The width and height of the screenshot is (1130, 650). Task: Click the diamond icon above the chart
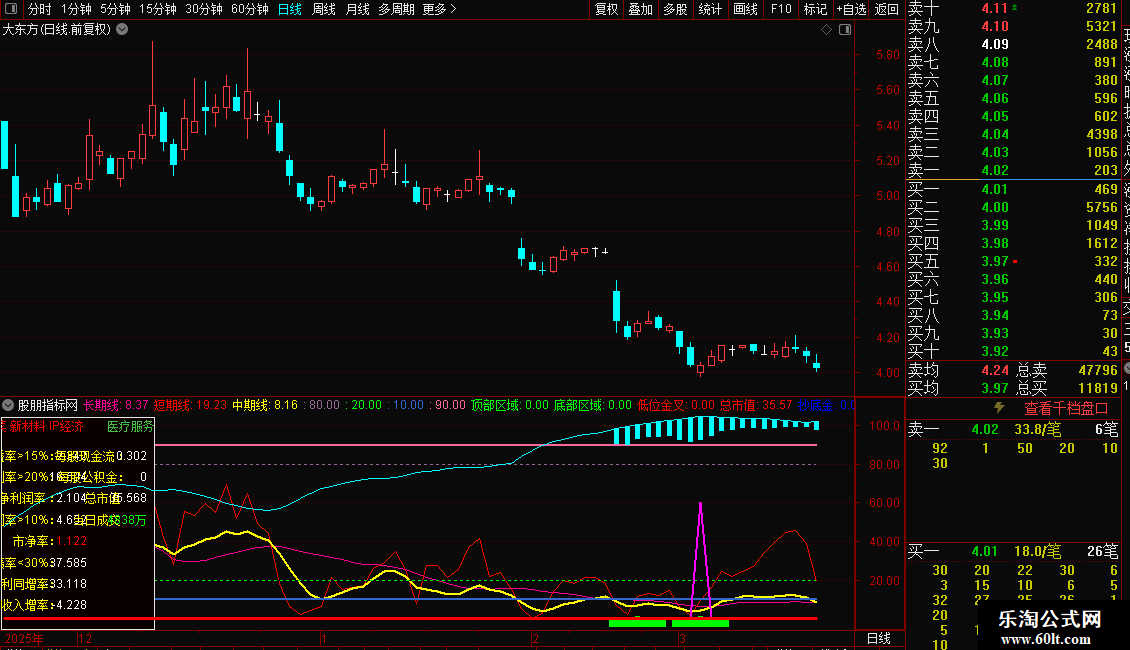click(827, 29)
